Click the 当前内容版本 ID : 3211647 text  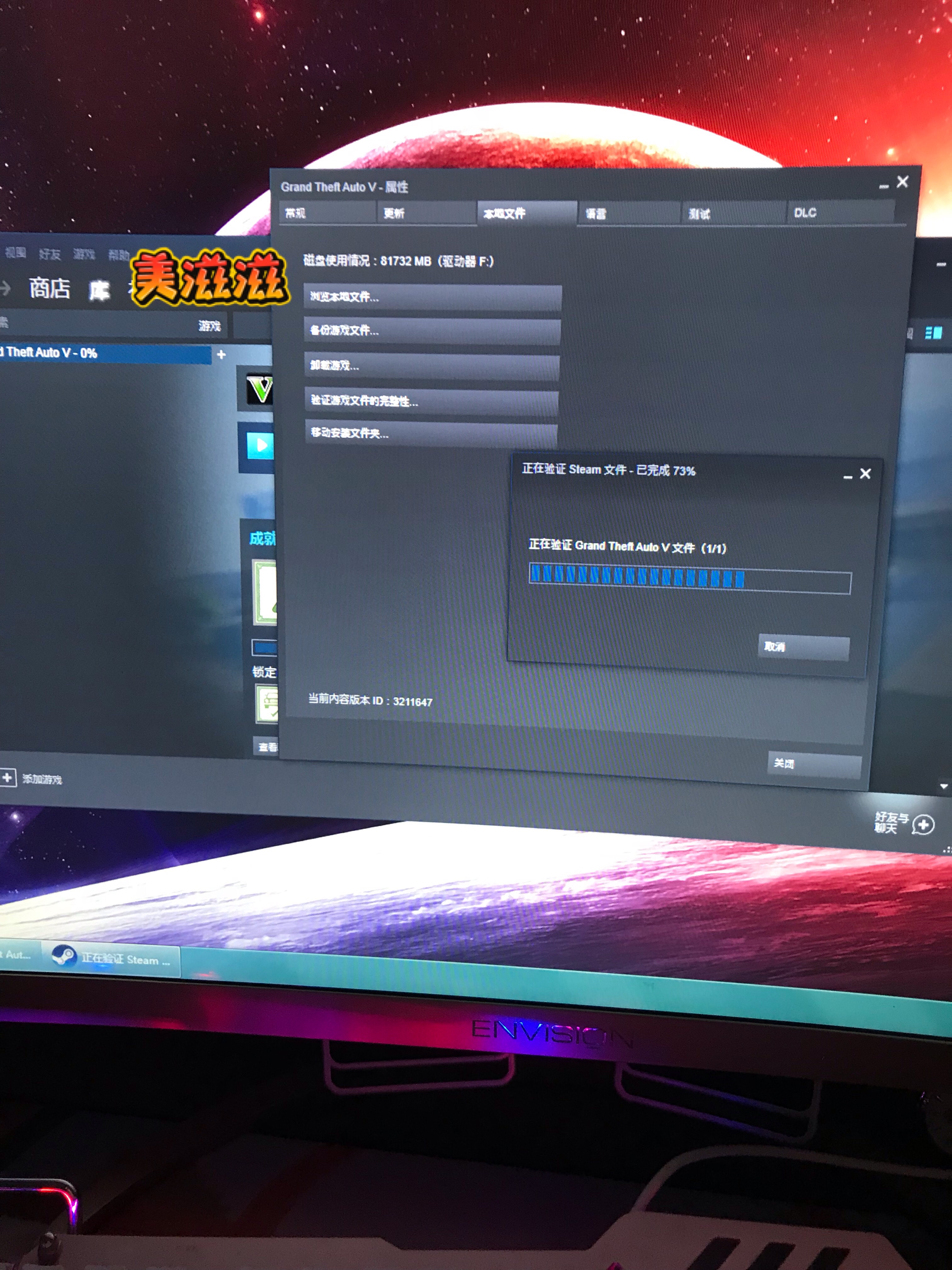coord(370,701)
